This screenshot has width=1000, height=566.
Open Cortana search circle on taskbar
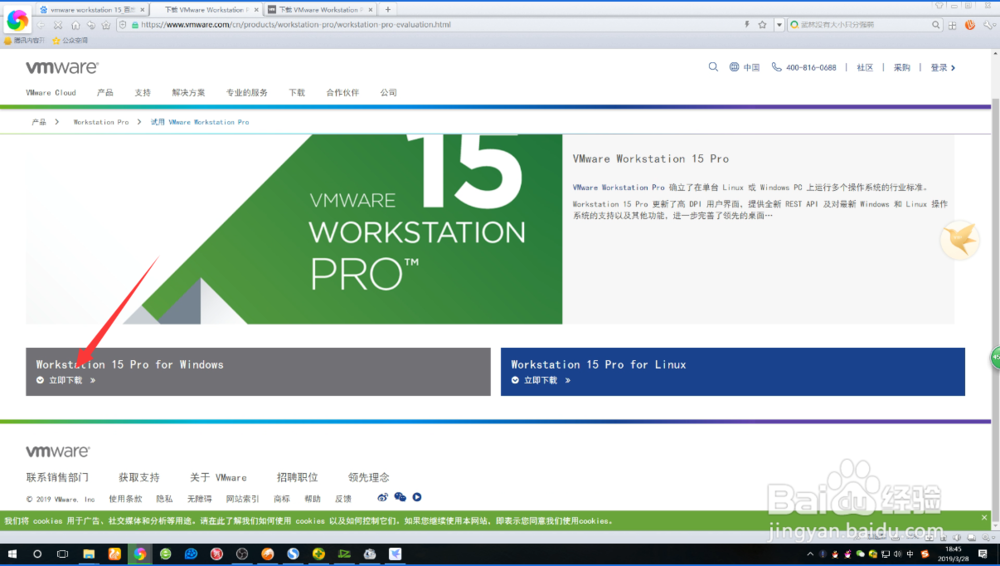click(x=37, y=554)
